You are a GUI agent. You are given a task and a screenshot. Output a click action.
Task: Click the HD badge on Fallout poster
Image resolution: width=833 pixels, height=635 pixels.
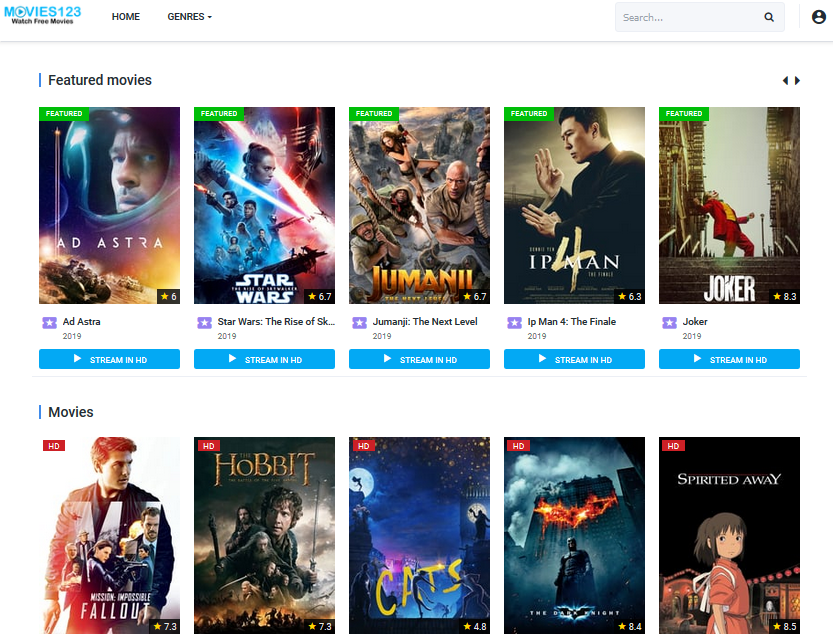(x=54, y=446)
